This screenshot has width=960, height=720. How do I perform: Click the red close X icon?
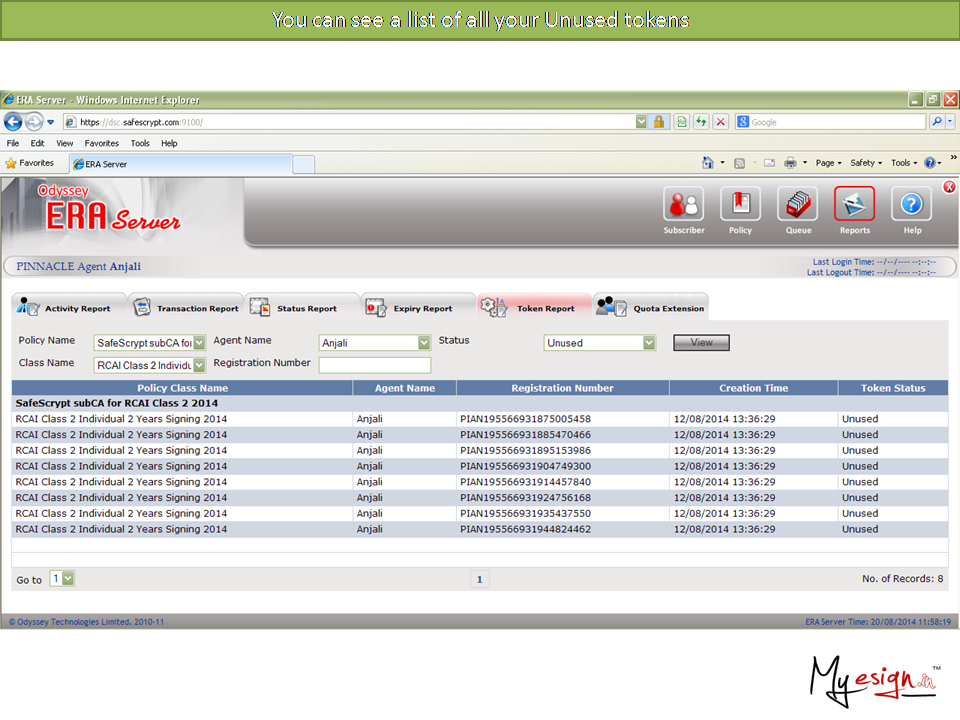click(x=949, y=187)
